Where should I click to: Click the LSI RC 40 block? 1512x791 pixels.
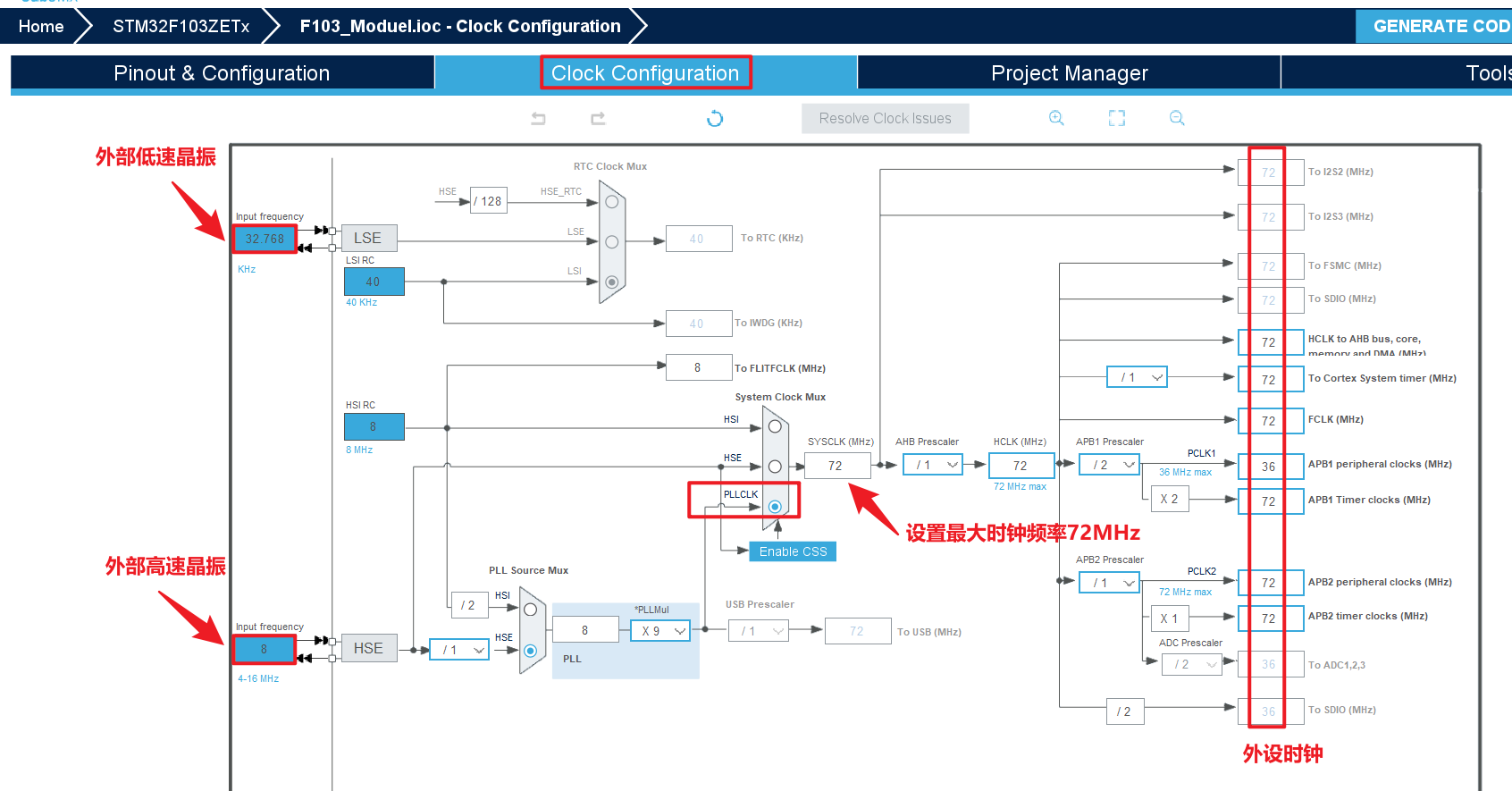click(374, 282)
